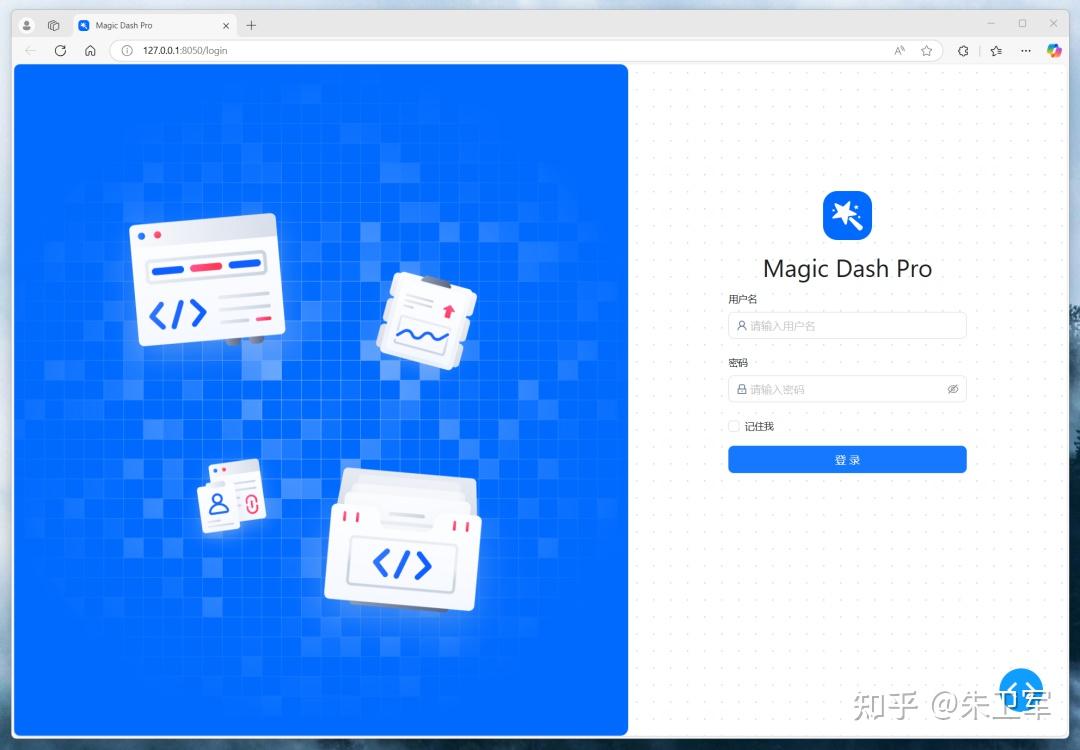Refresh the login page
This screenshot has width=1080, height=750.
[60, 50]
